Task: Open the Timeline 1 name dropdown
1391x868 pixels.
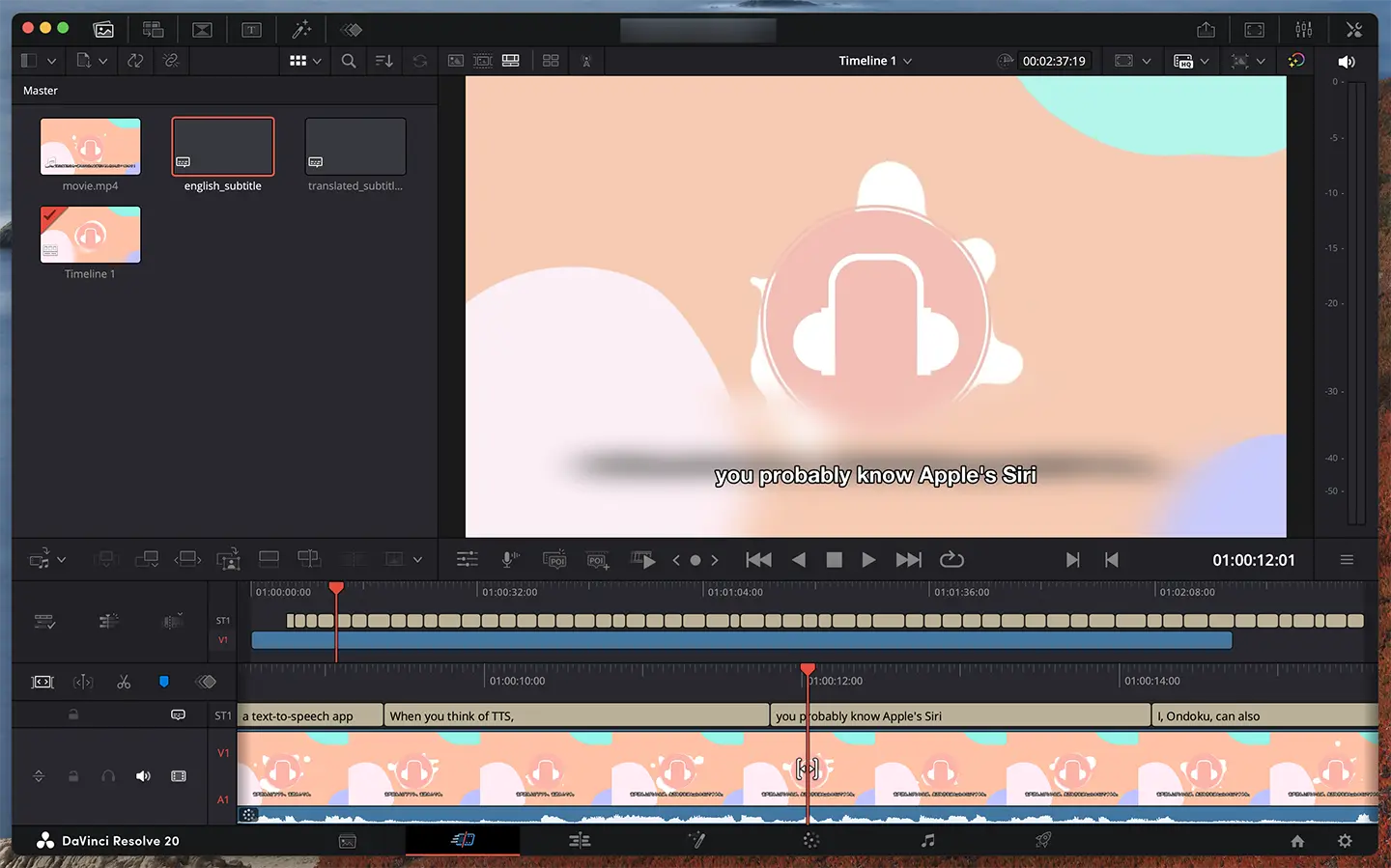Action: [x=907, y=61]
